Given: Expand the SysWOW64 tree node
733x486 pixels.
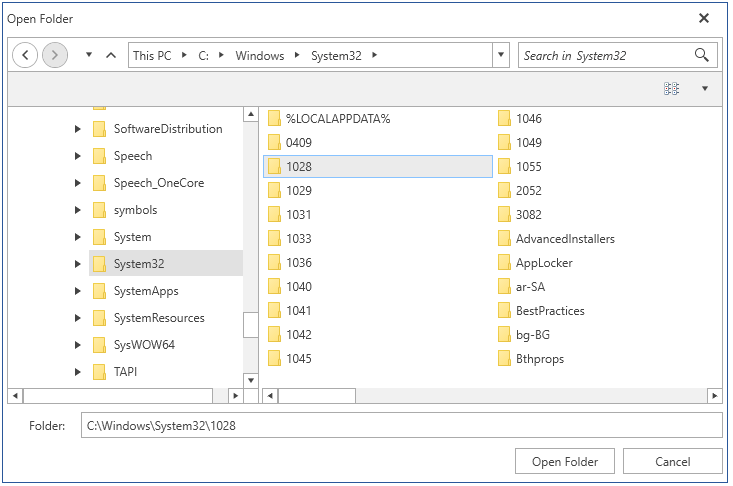Looking at the screenshot, I should [x=78, y=345].
